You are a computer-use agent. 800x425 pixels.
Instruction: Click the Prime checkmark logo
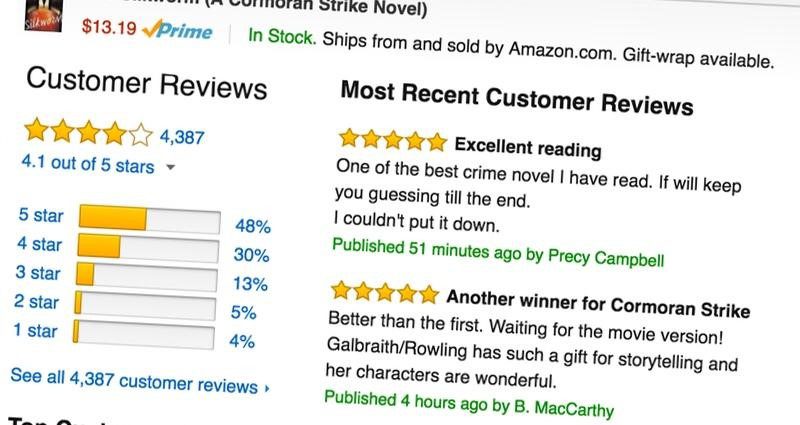(177, 30)
